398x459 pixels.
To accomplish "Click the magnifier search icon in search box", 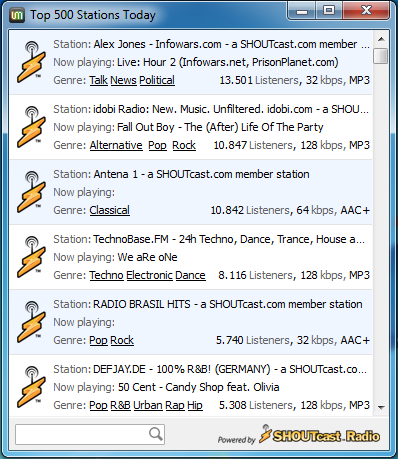I will coord(155,434).
